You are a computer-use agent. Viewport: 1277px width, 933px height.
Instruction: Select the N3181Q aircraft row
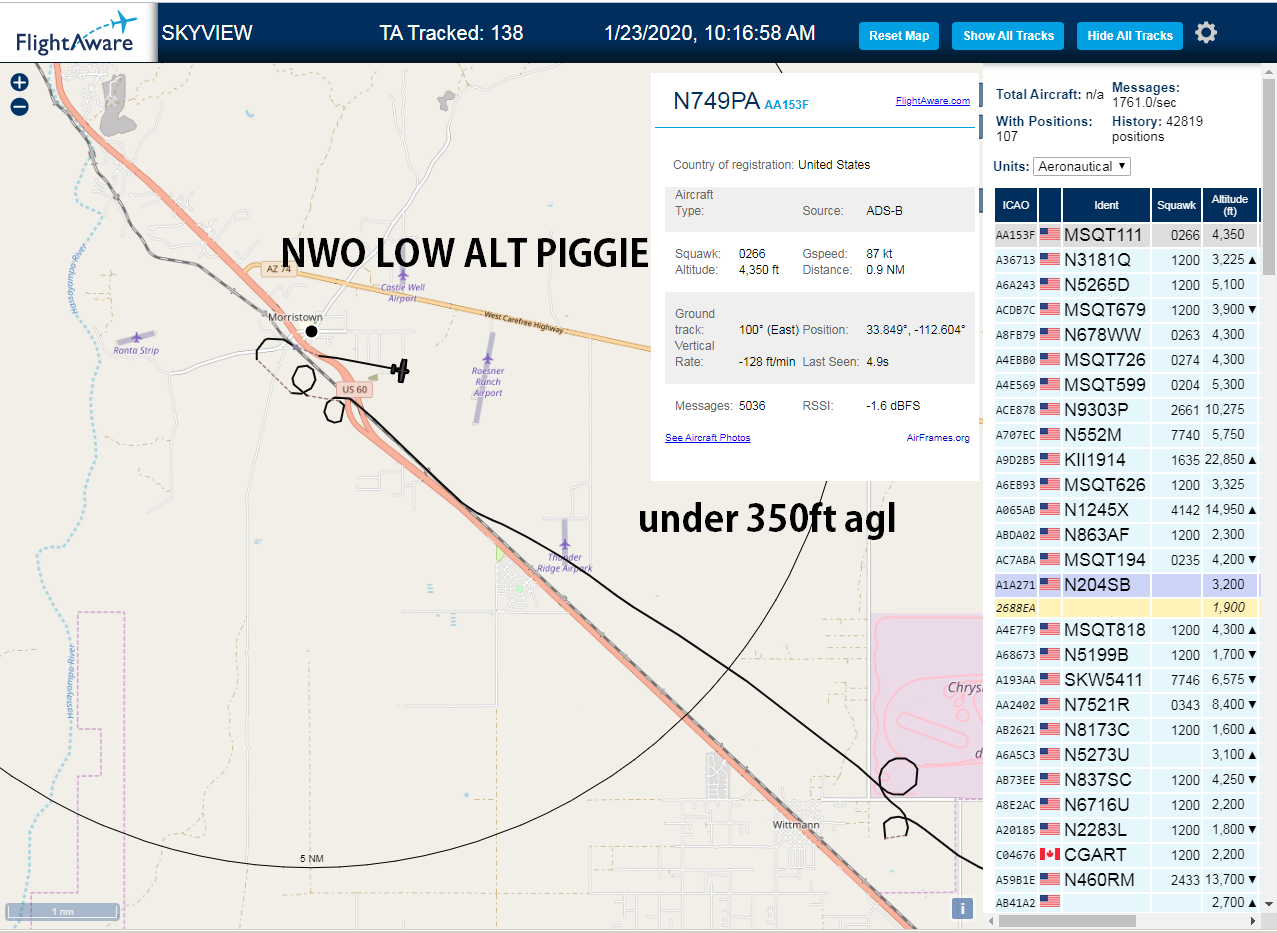tap(1126, 260)
